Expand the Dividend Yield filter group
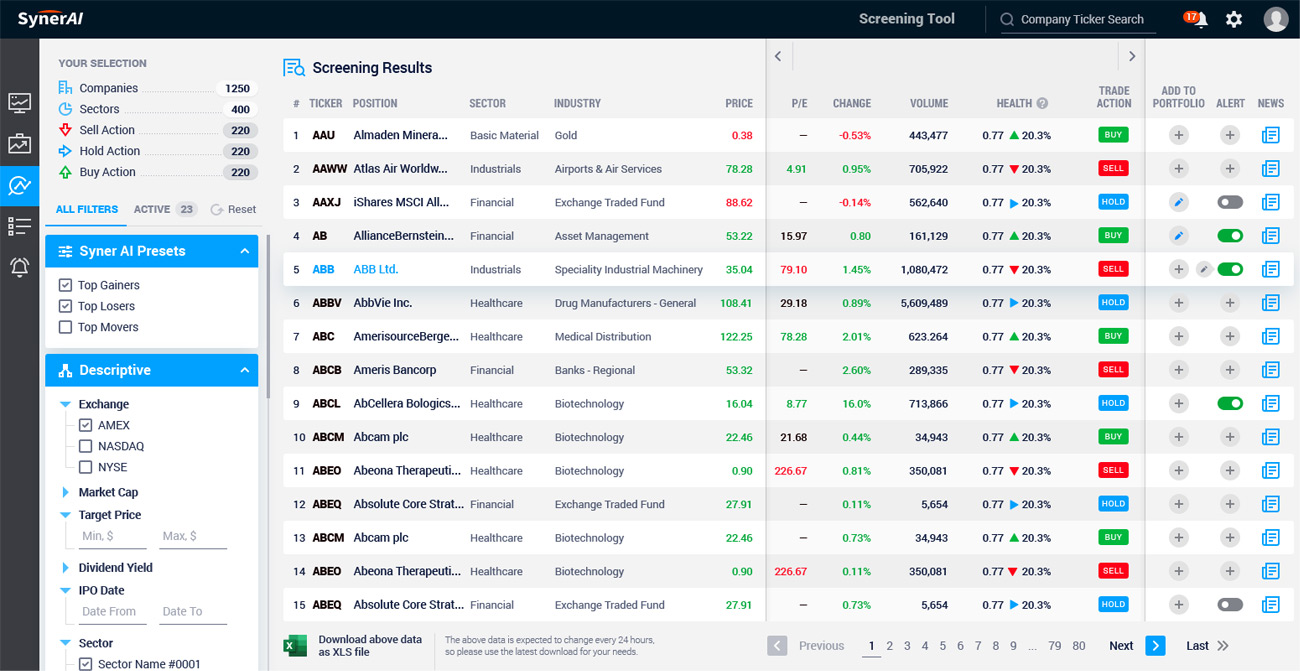Image resolution: width=1300 pixels, height=671 pixels. 65,567
